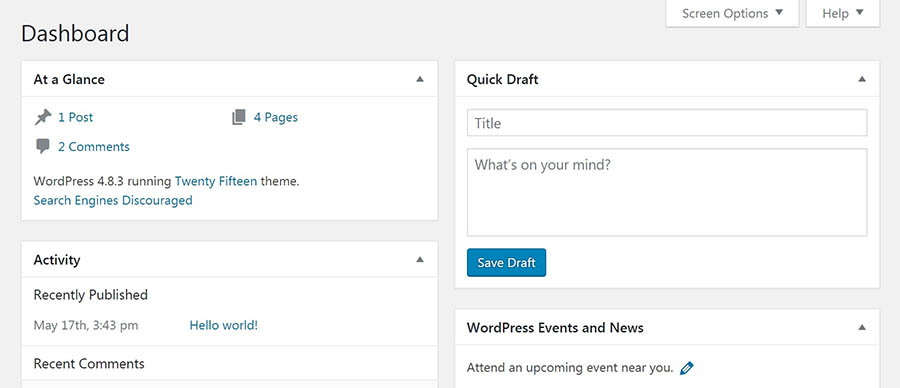Screen dimensions: 900x388
Task: Click the May 17th, 3:43 pm timestamp
Action: [86, 325]
